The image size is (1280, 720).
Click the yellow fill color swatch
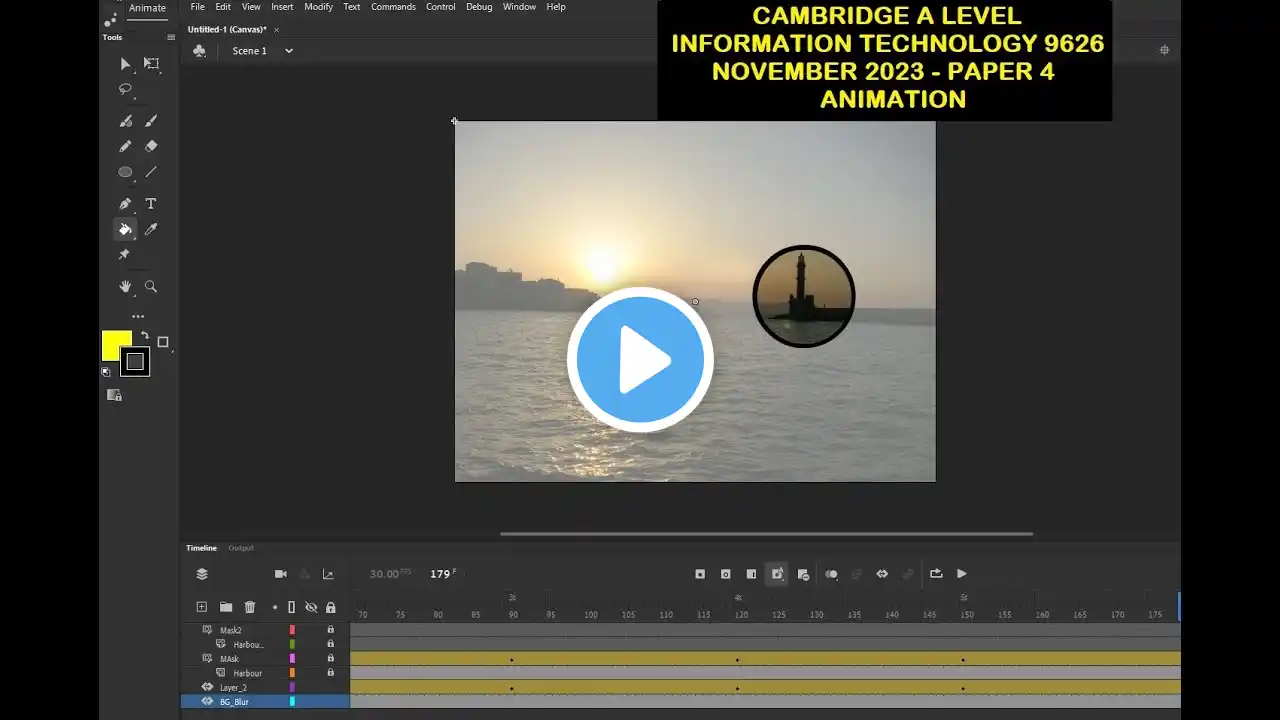(x=116, y=345)
